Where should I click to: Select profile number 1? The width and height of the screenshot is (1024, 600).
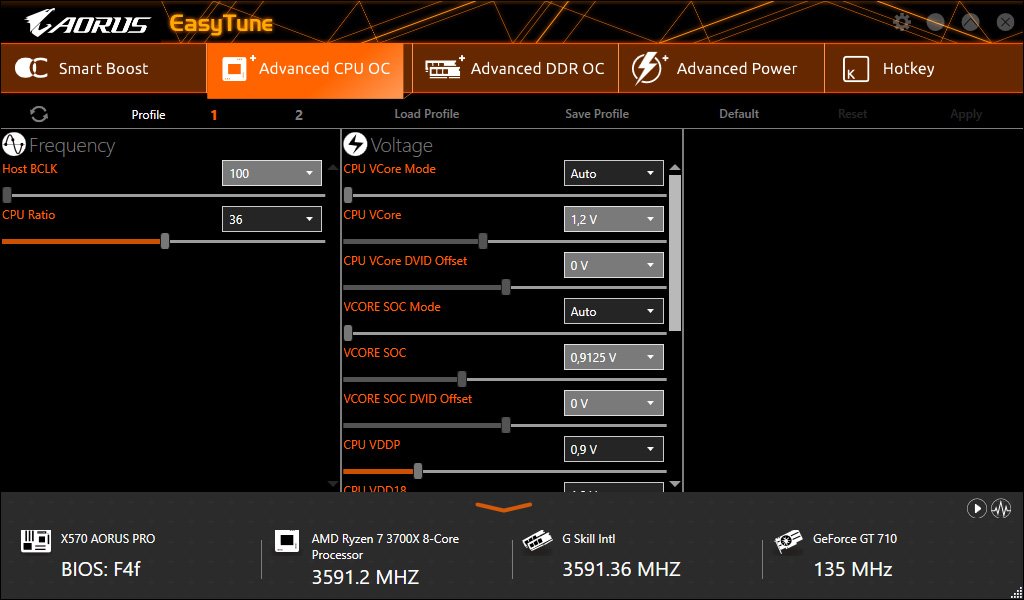coord(213,114)
